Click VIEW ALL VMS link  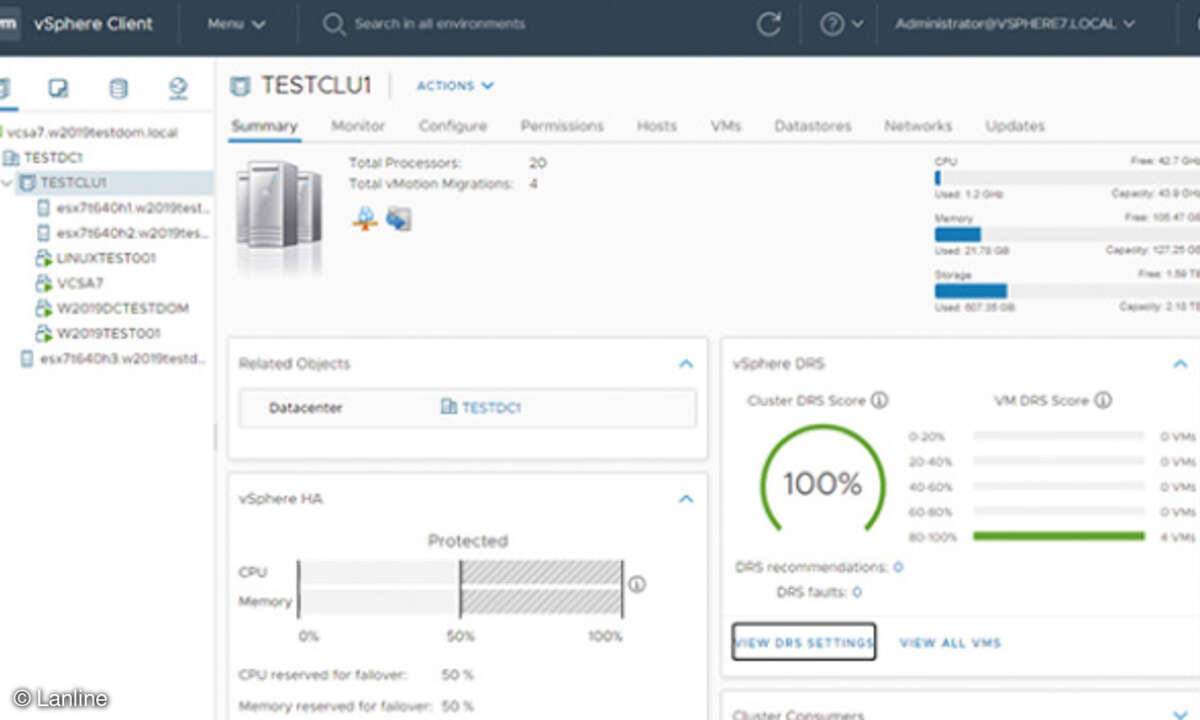tap(950, 643)
